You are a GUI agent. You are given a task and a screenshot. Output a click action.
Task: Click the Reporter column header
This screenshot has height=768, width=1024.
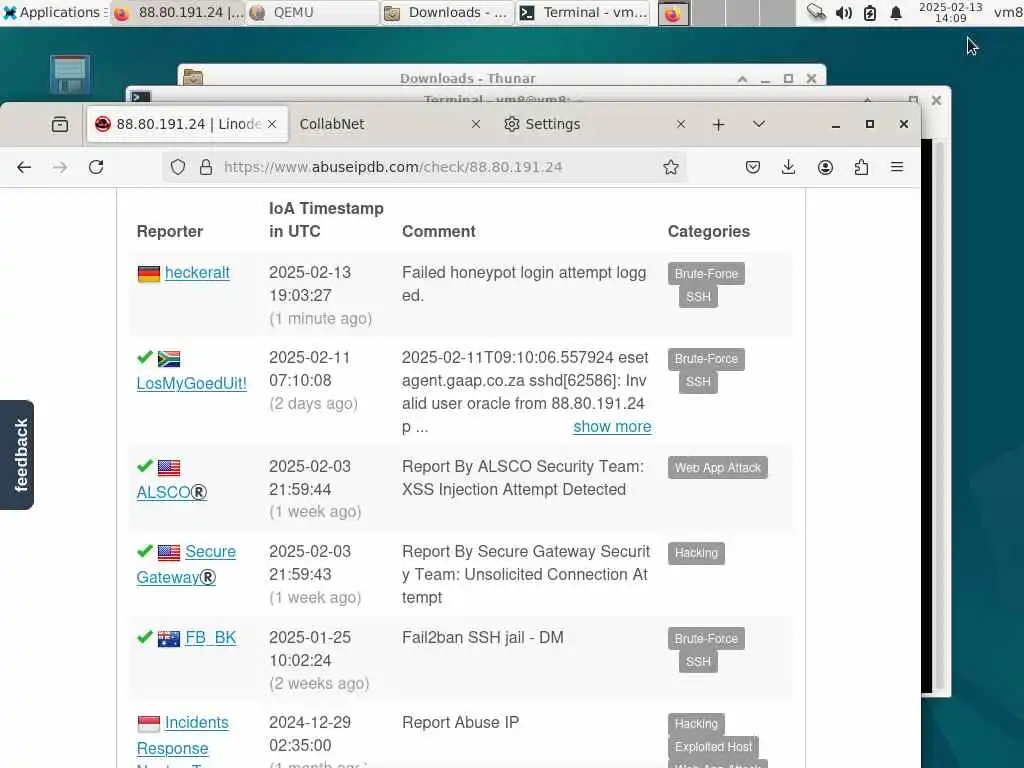[x=170, y=231]
